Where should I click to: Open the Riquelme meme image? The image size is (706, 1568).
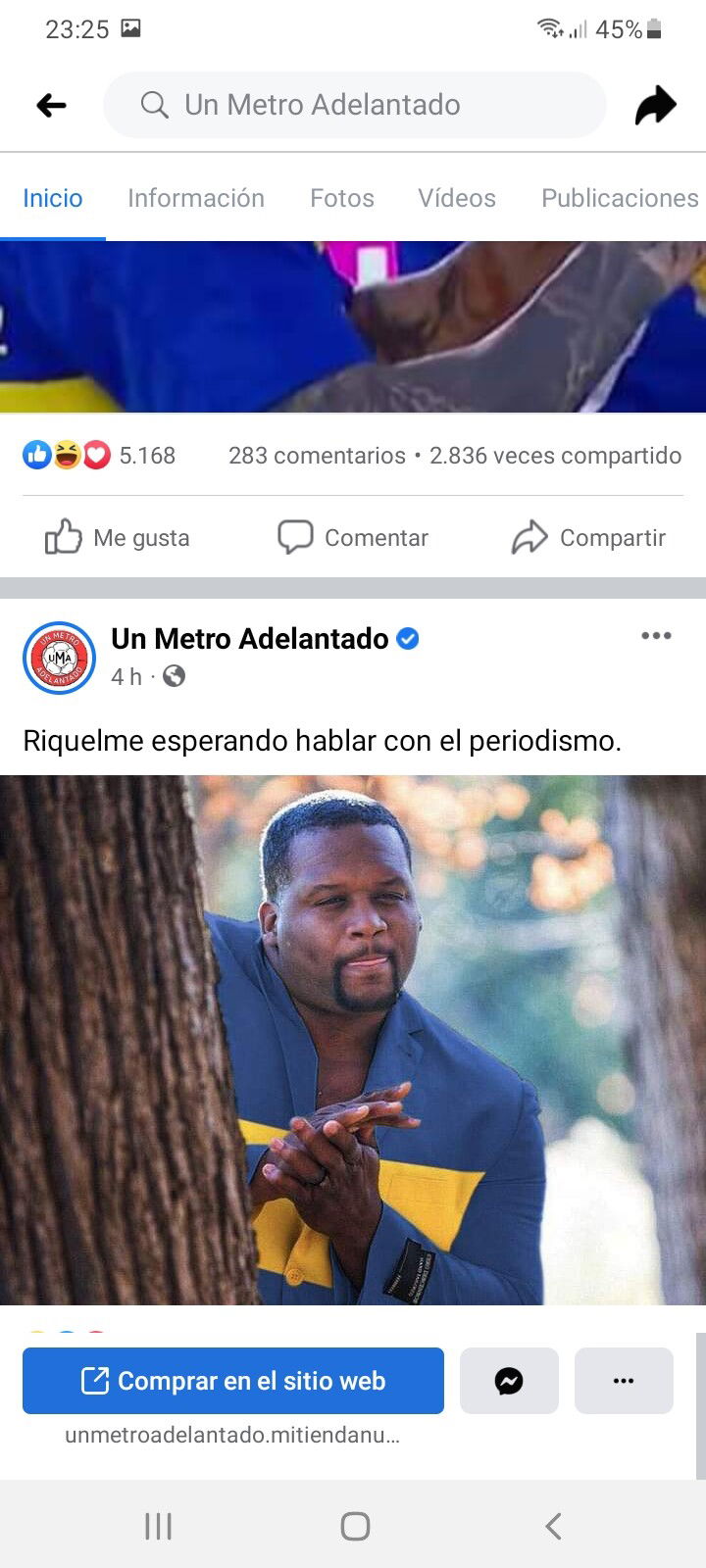(353, 1040)
